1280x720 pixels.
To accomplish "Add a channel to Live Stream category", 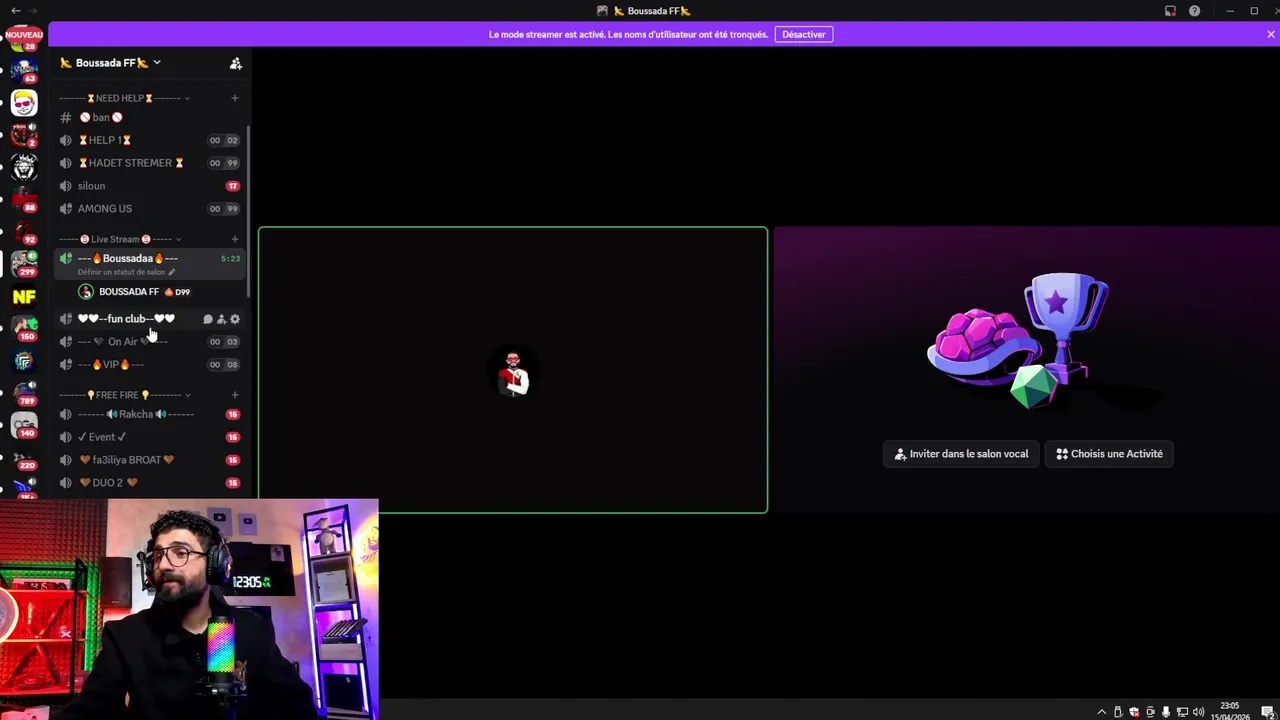I will tap(235, 239).
